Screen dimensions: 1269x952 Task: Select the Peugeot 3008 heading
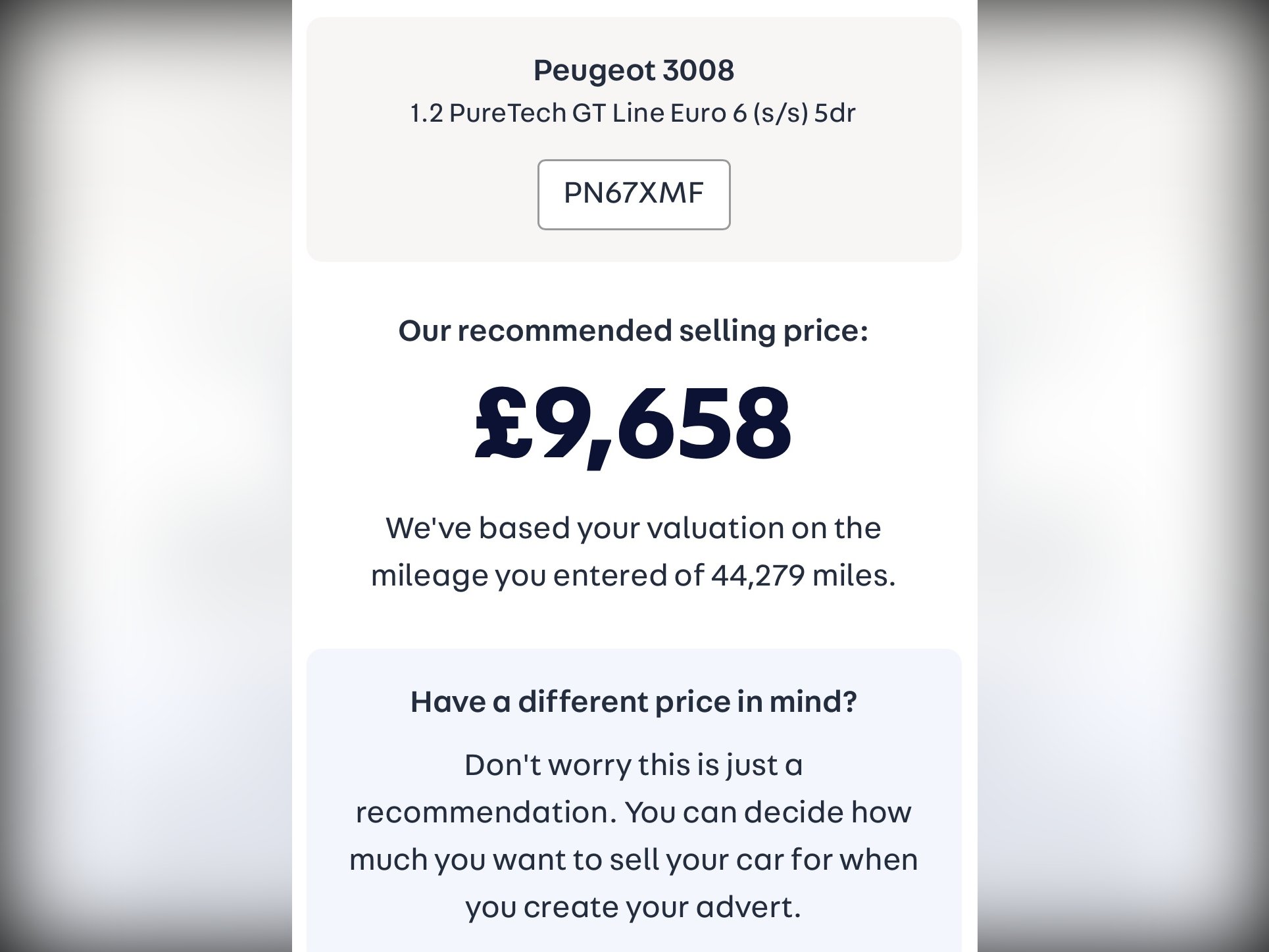click(x=634, y=70)
